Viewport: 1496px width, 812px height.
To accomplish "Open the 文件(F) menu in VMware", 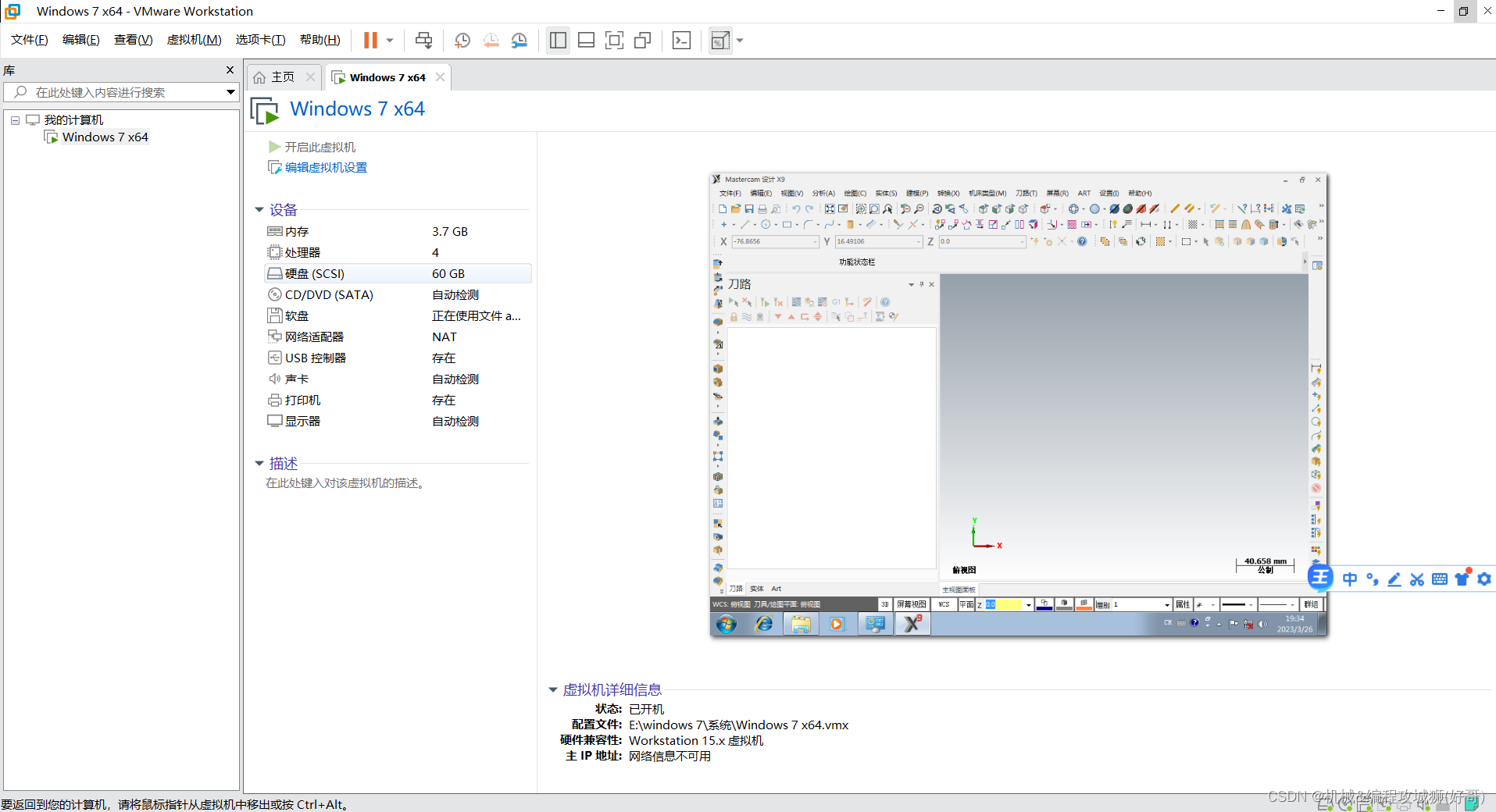I will 30,40.
